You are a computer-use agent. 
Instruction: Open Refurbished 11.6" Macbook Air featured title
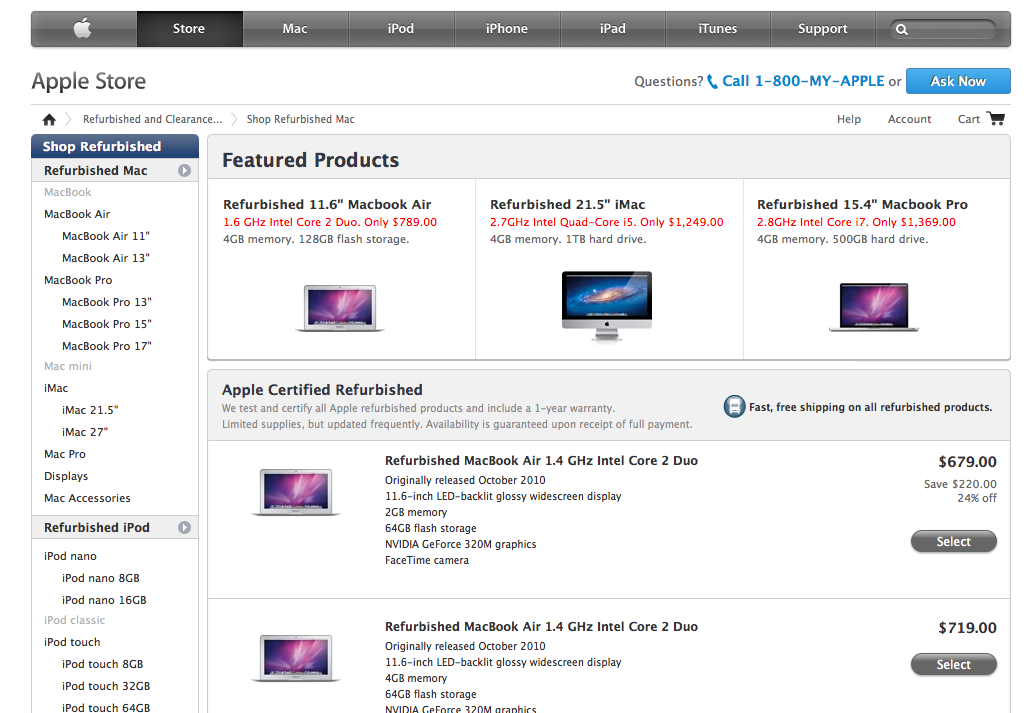pyautogui.click(x=327, y=204)
